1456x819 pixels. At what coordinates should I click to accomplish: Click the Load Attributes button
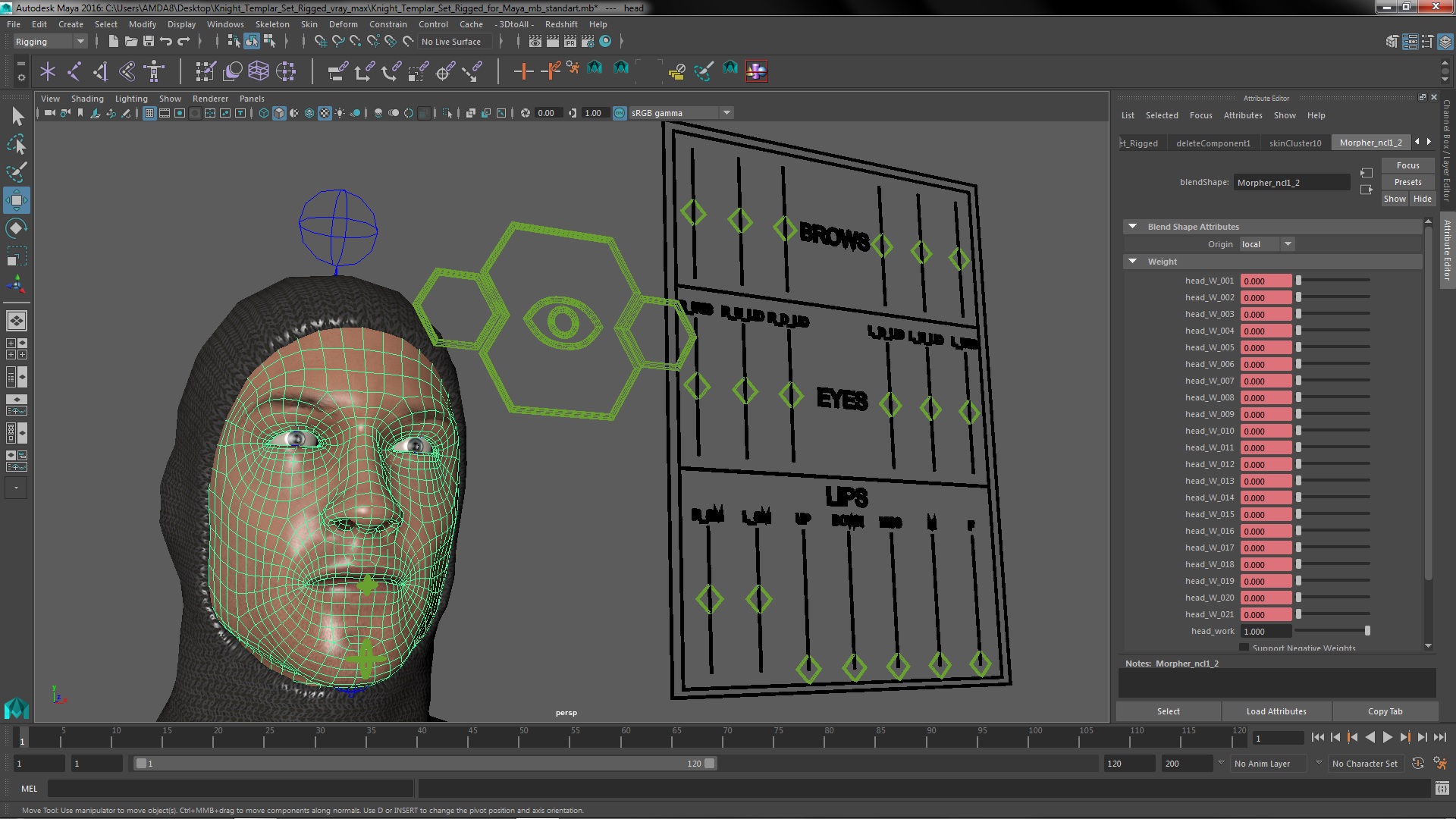tap(1276, 711)
